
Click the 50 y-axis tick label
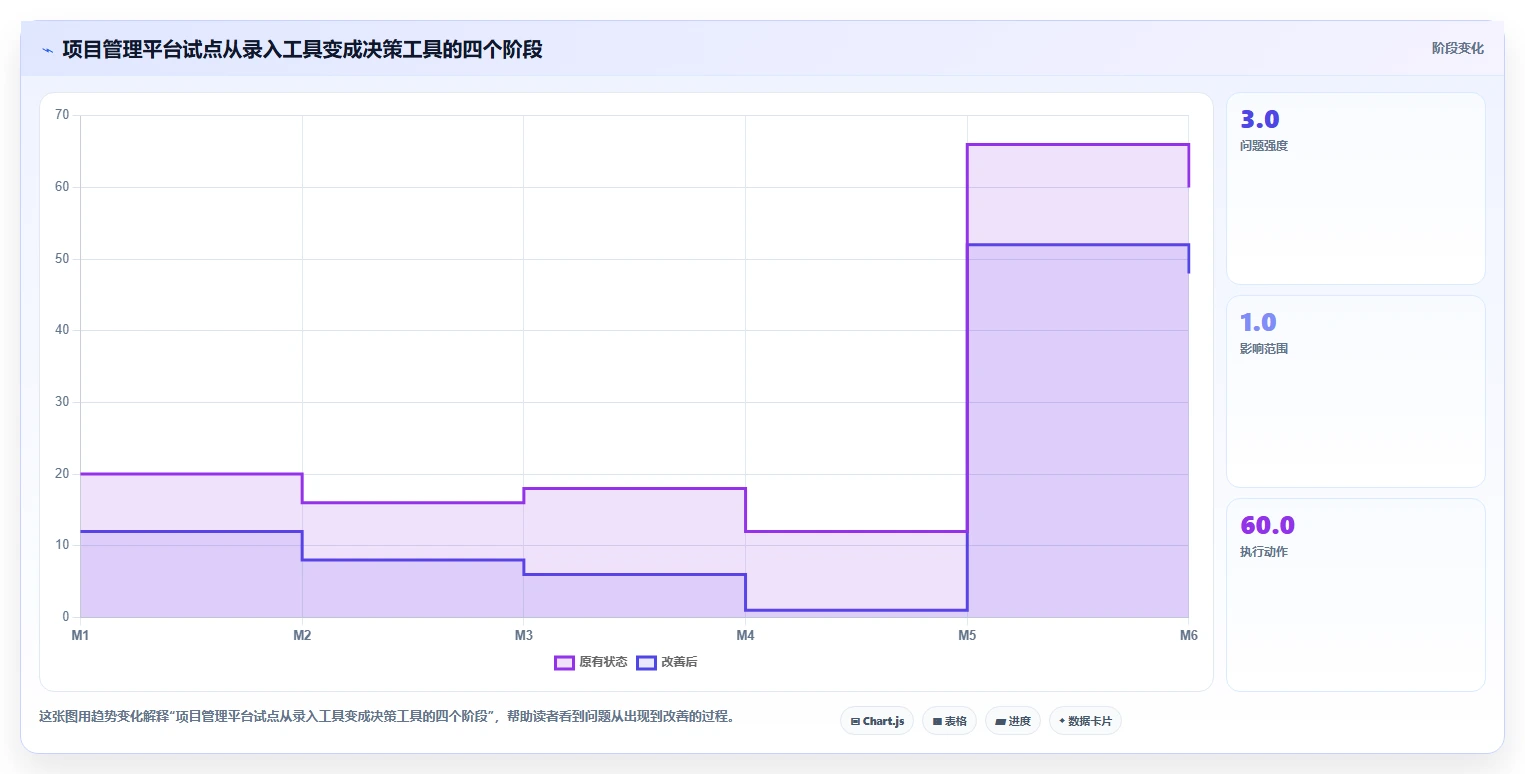coord(62,259)
